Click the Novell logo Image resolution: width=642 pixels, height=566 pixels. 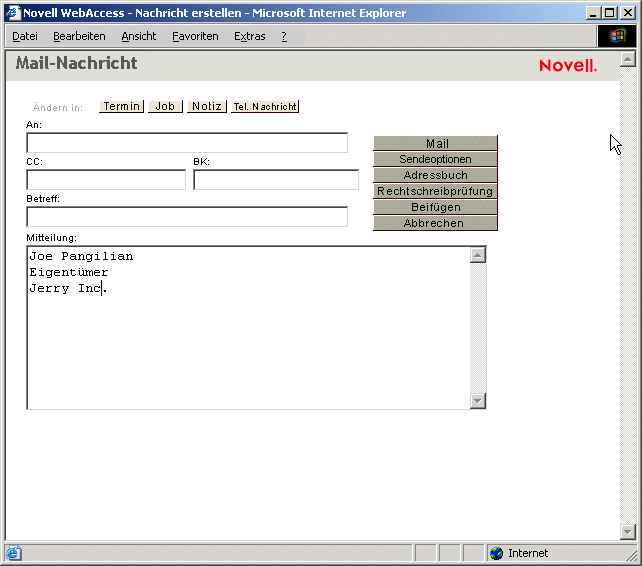(568, 66)
